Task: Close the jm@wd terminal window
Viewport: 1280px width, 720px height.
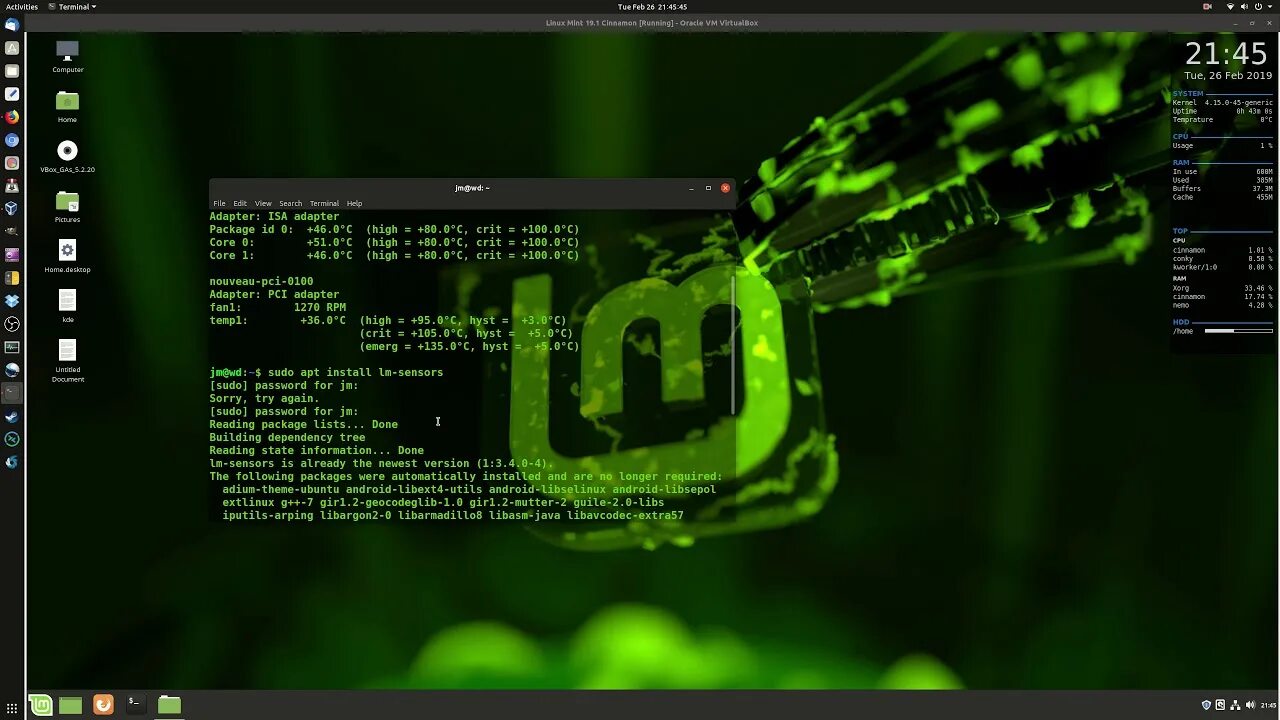Action: (x=725, y=188)
